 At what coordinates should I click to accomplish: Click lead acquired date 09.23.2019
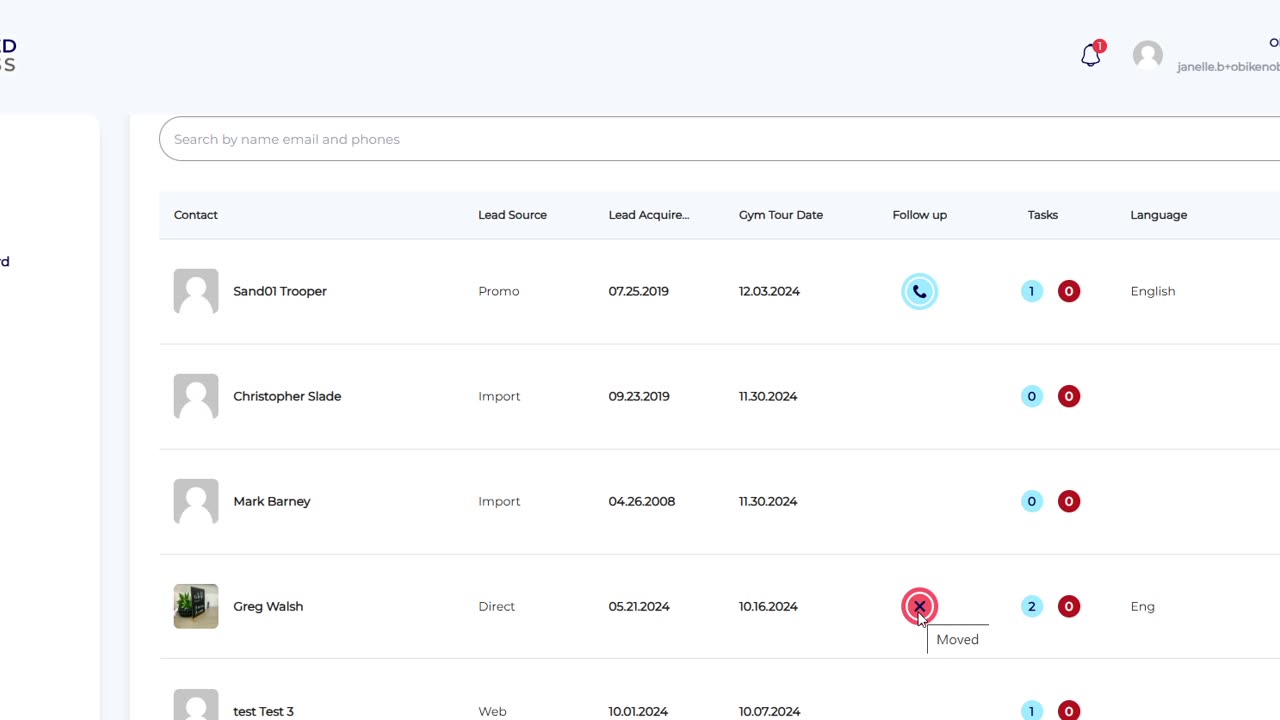639,396
